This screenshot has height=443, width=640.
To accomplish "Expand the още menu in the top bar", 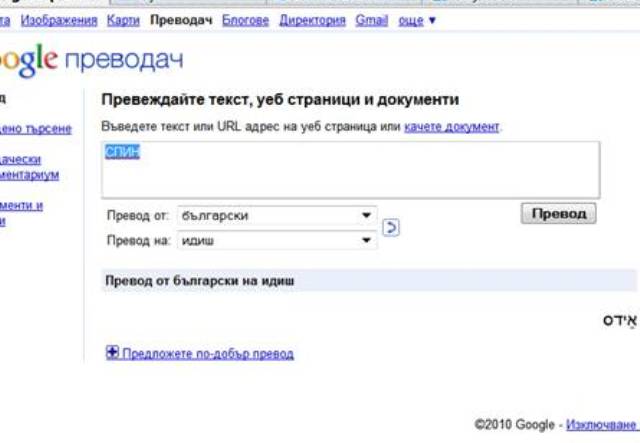I will [417, 19].
